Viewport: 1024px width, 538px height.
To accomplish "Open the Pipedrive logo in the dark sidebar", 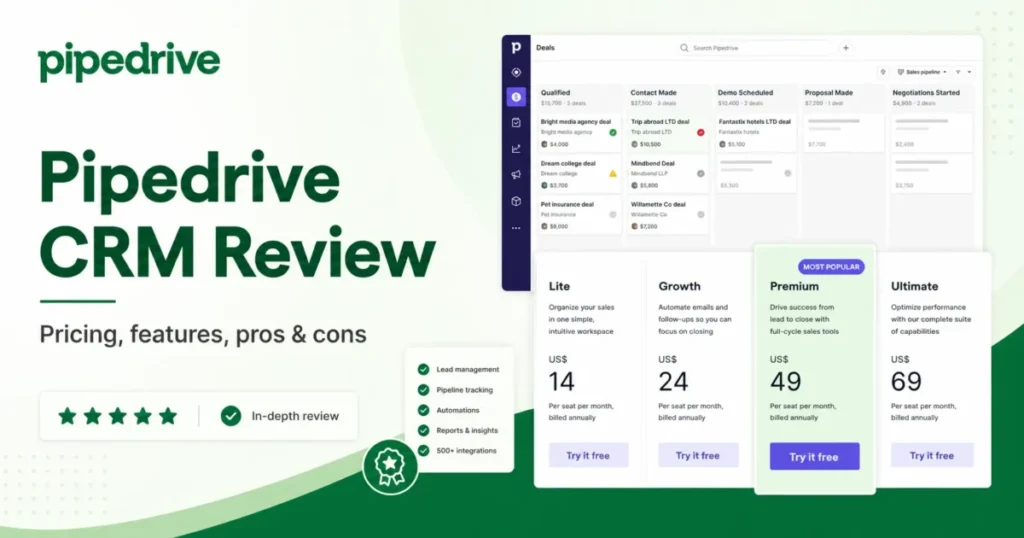I will (516, 48).
